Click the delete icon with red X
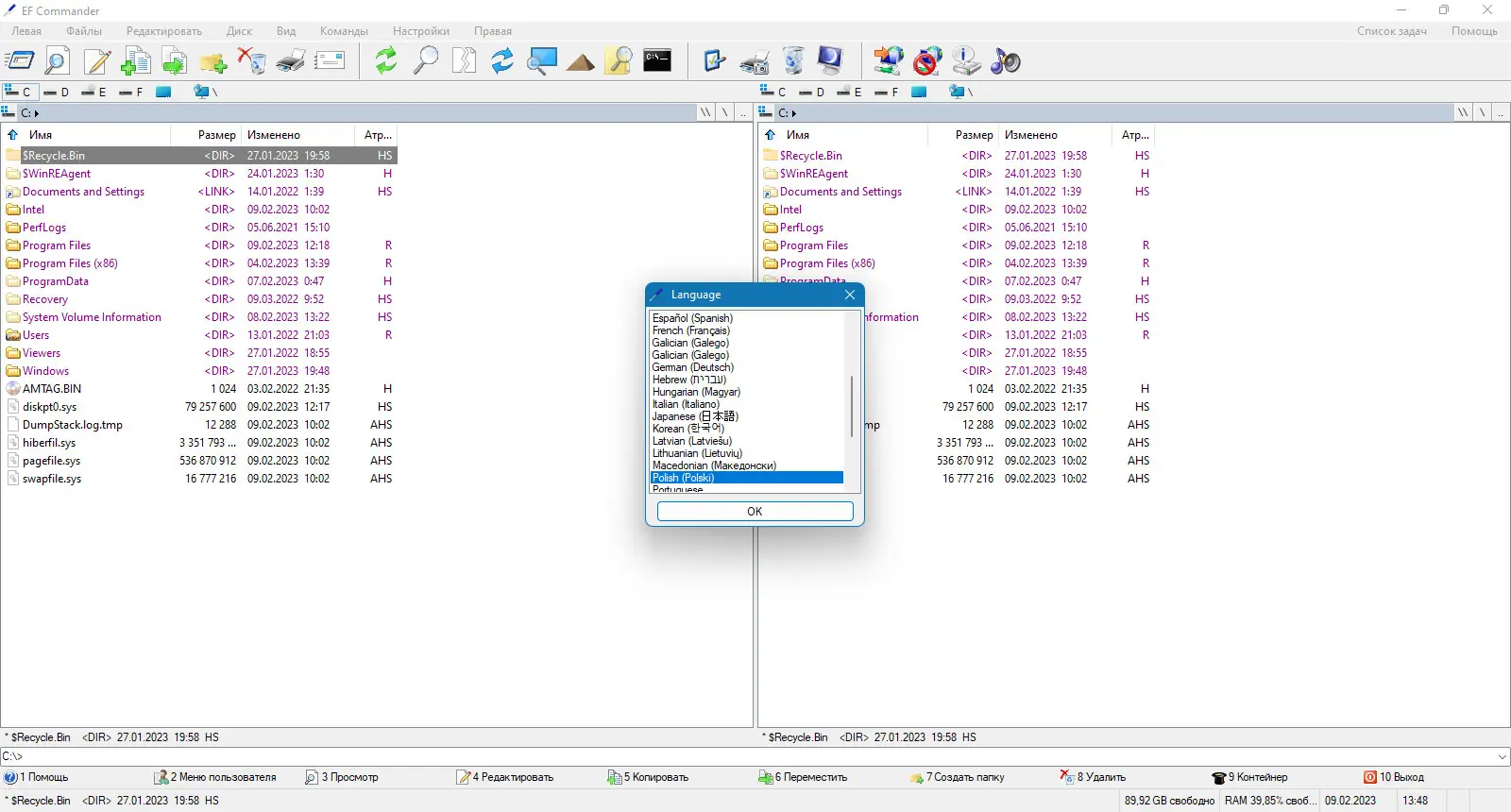Image resolution: width=1511 pixels, height=812 pixels. pyautogui.click(x=251, y=61)
